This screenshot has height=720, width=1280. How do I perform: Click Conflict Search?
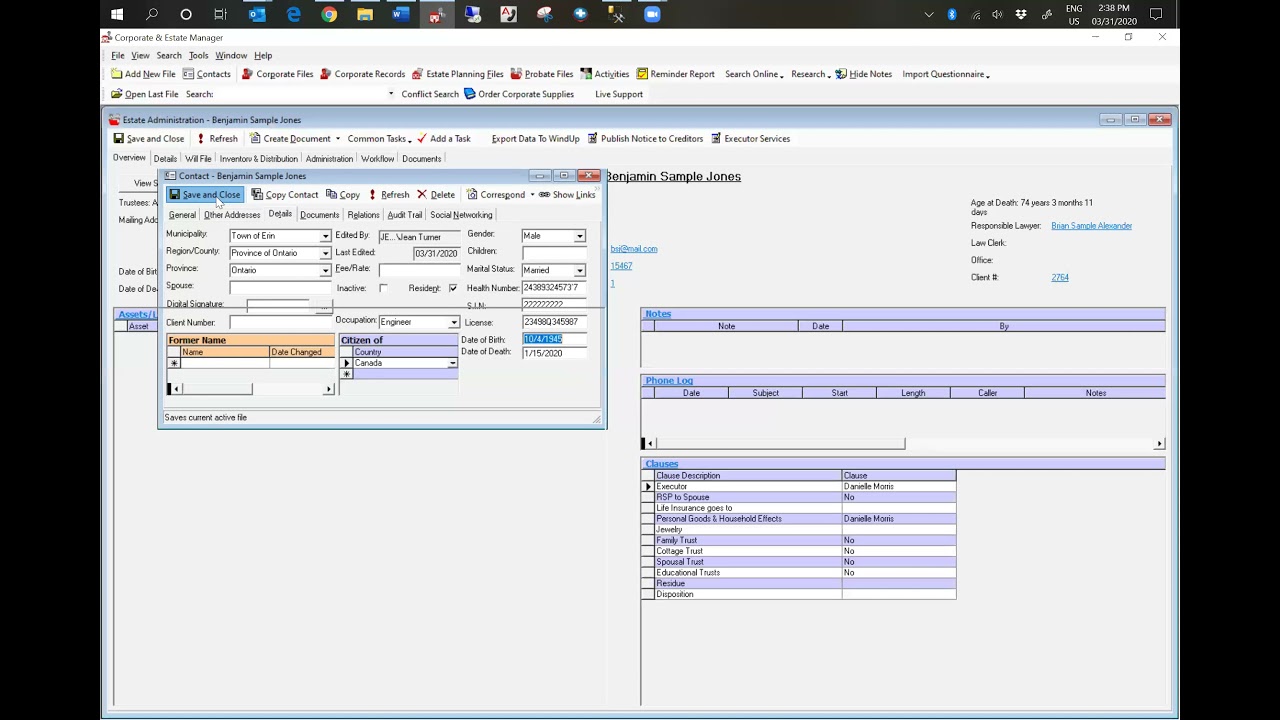430,94
